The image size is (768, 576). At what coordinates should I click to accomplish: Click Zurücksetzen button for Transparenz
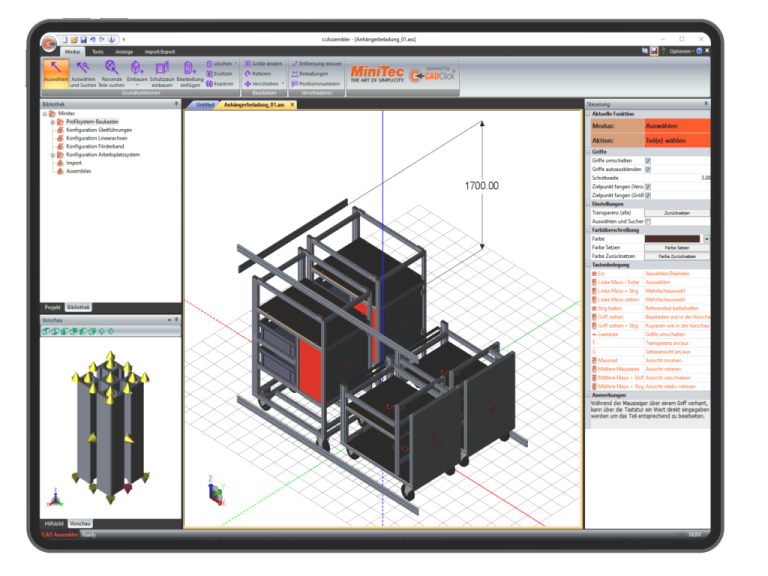tap(677, 213)
